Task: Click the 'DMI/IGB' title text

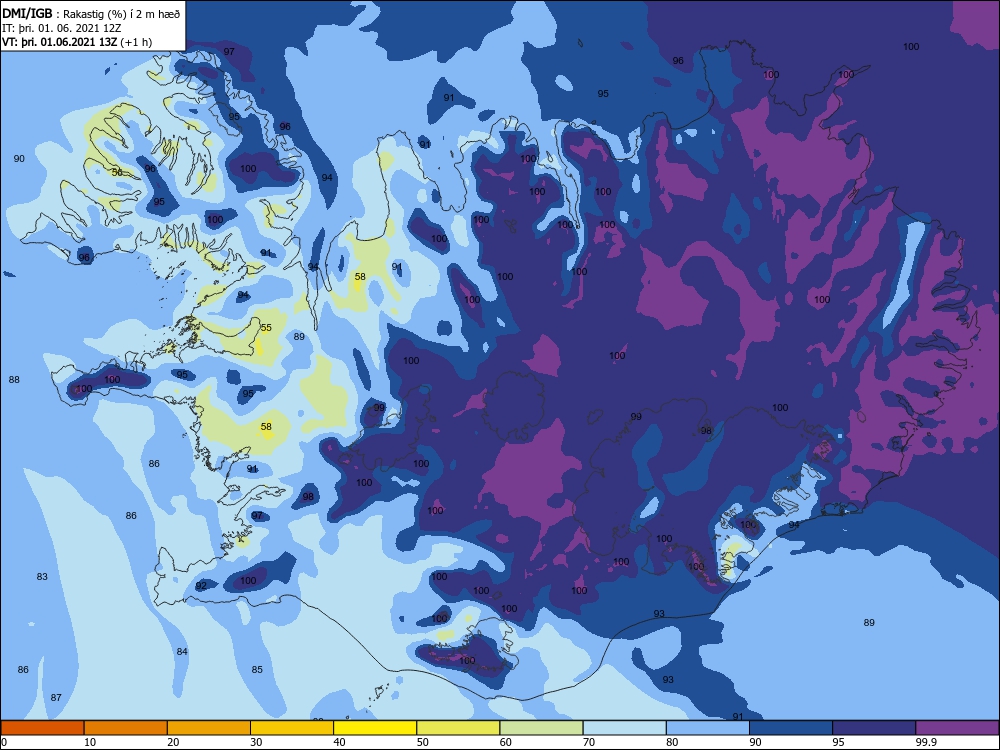Action: [x=27, y=13]
